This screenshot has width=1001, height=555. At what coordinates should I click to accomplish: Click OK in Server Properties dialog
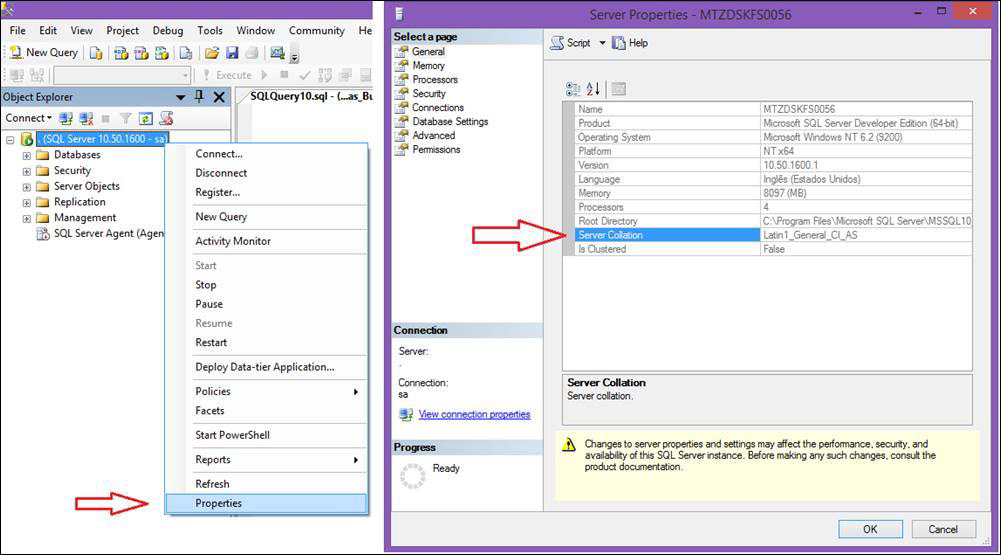[870, 529]
